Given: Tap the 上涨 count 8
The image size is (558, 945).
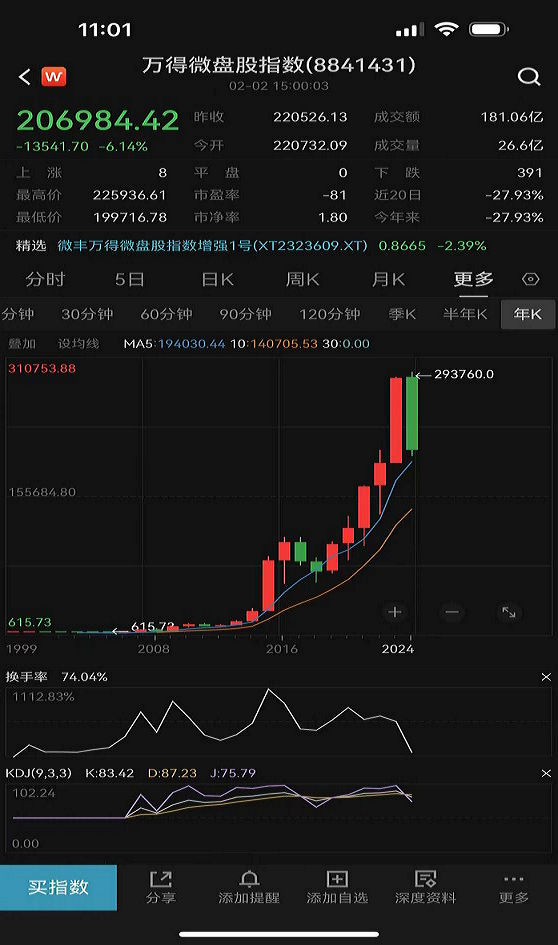Looking at the screenshot, I should (162, 173).
